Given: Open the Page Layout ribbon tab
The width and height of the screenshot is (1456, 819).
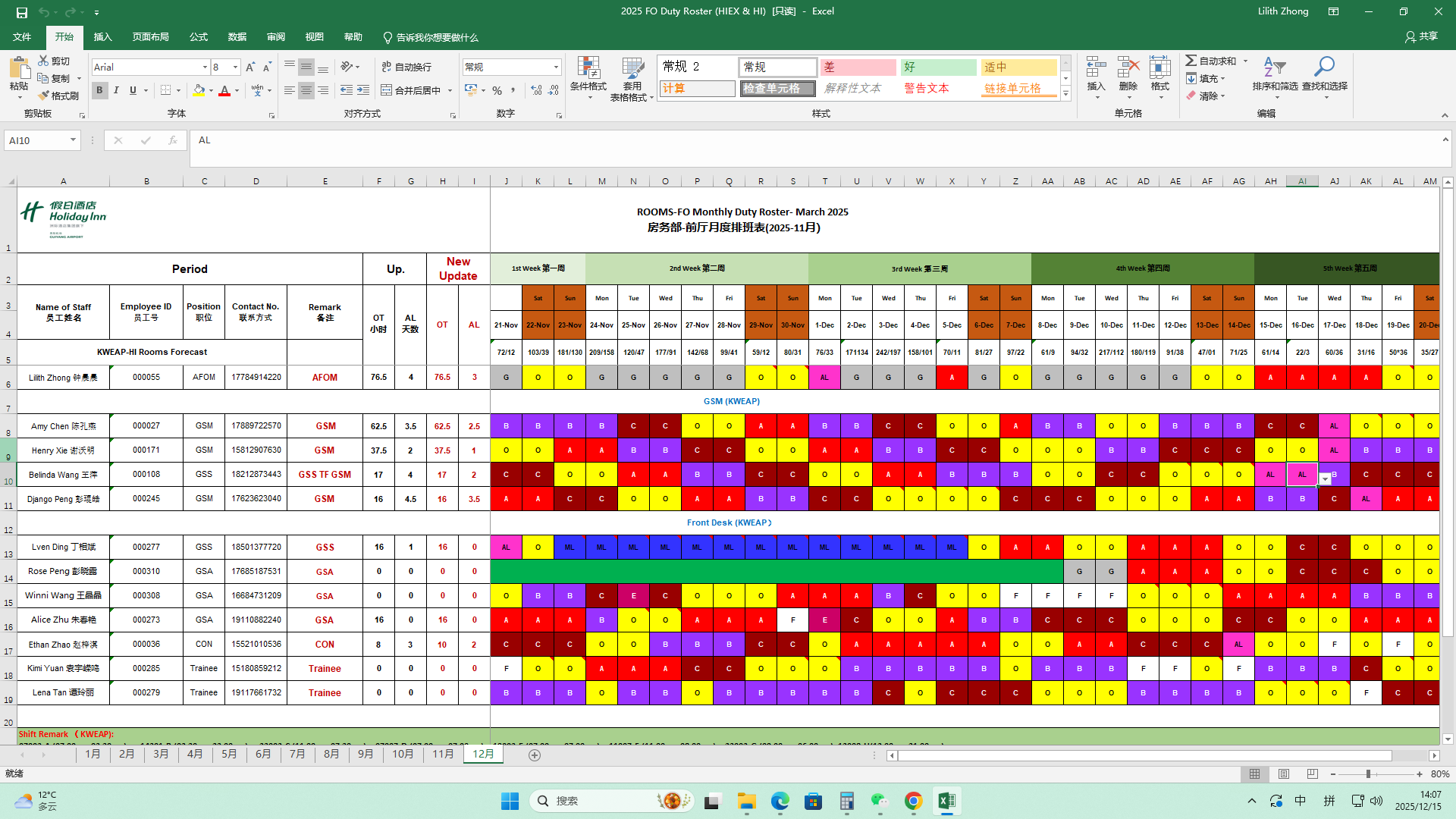Looking at the screenshot, I should click(x=150, y=37).
